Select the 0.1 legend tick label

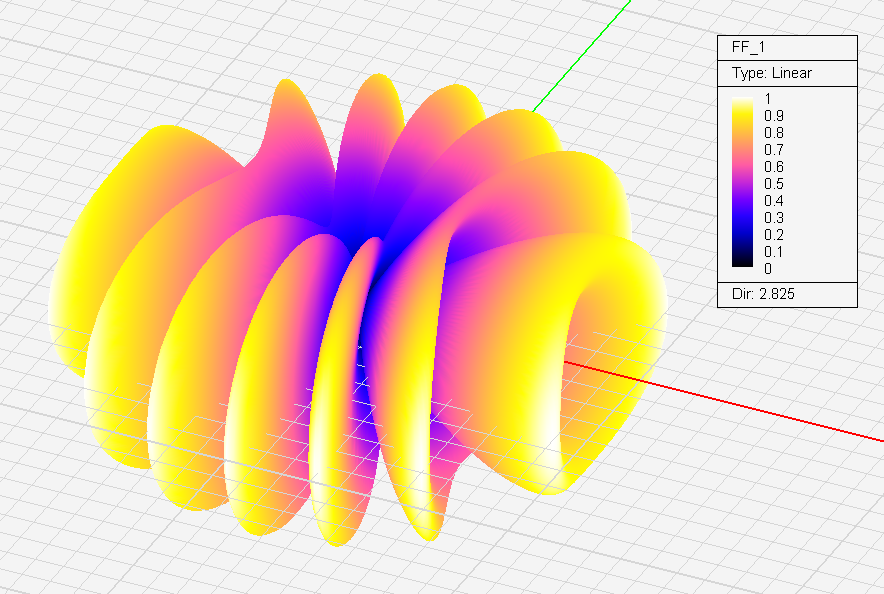point(773,252)
